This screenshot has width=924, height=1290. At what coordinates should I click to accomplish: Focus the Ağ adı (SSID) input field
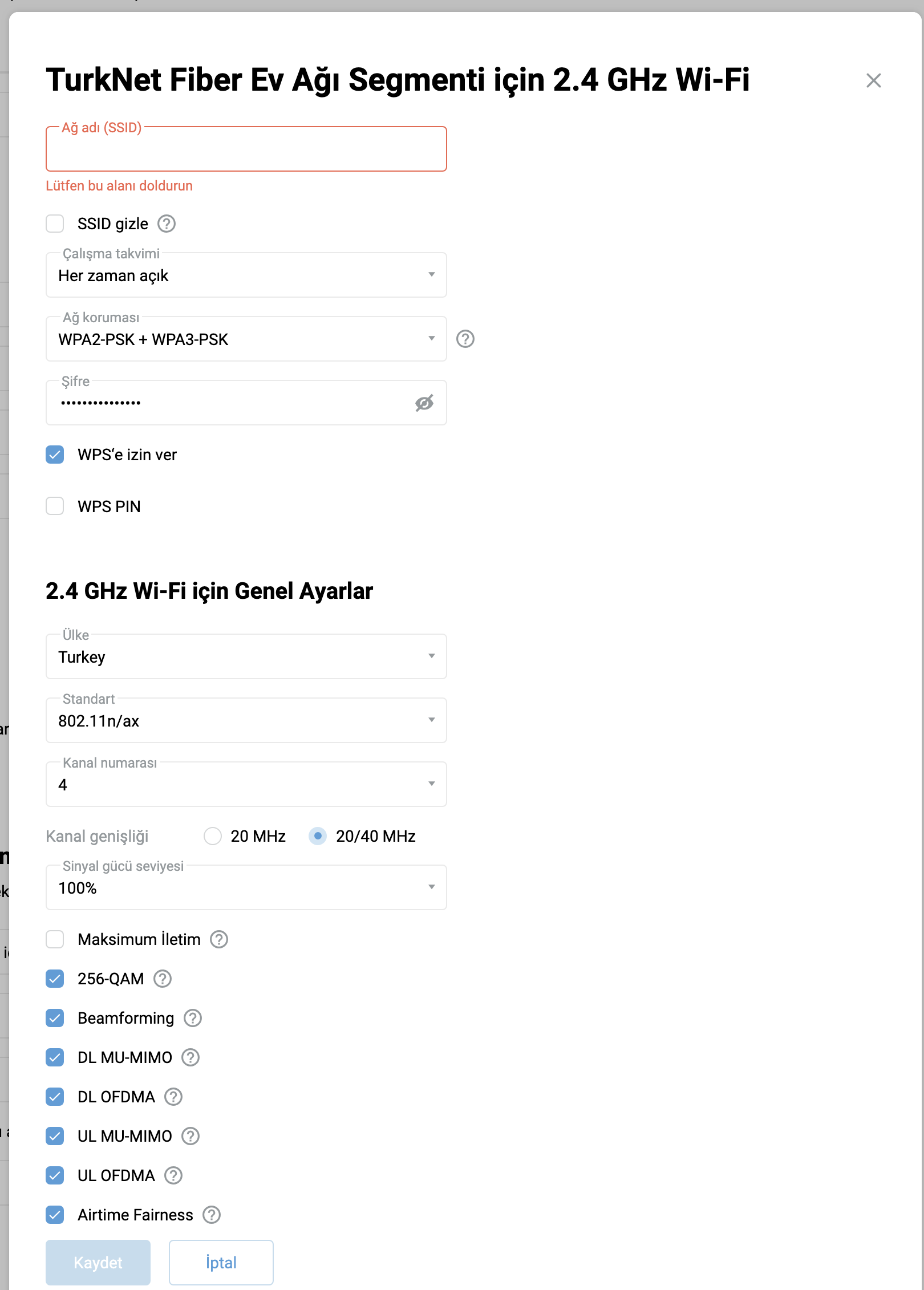point(246,149)
